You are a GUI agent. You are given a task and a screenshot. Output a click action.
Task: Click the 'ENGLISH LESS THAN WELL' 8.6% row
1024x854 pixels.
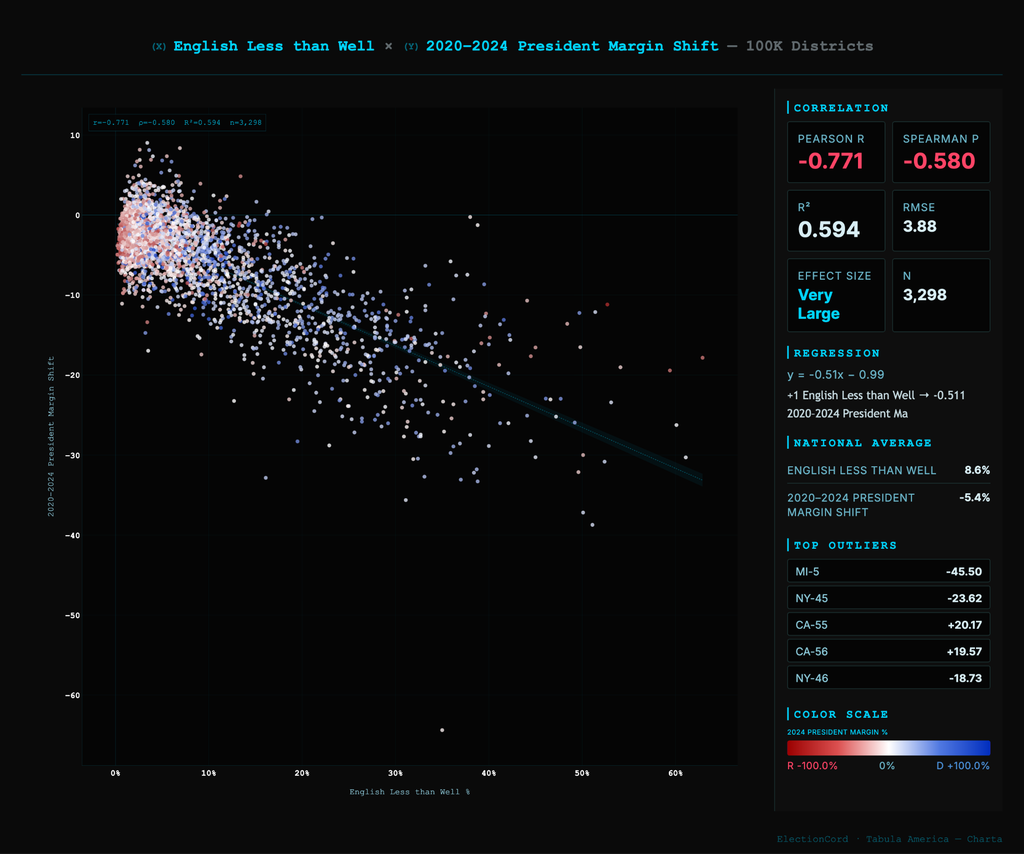888,470
